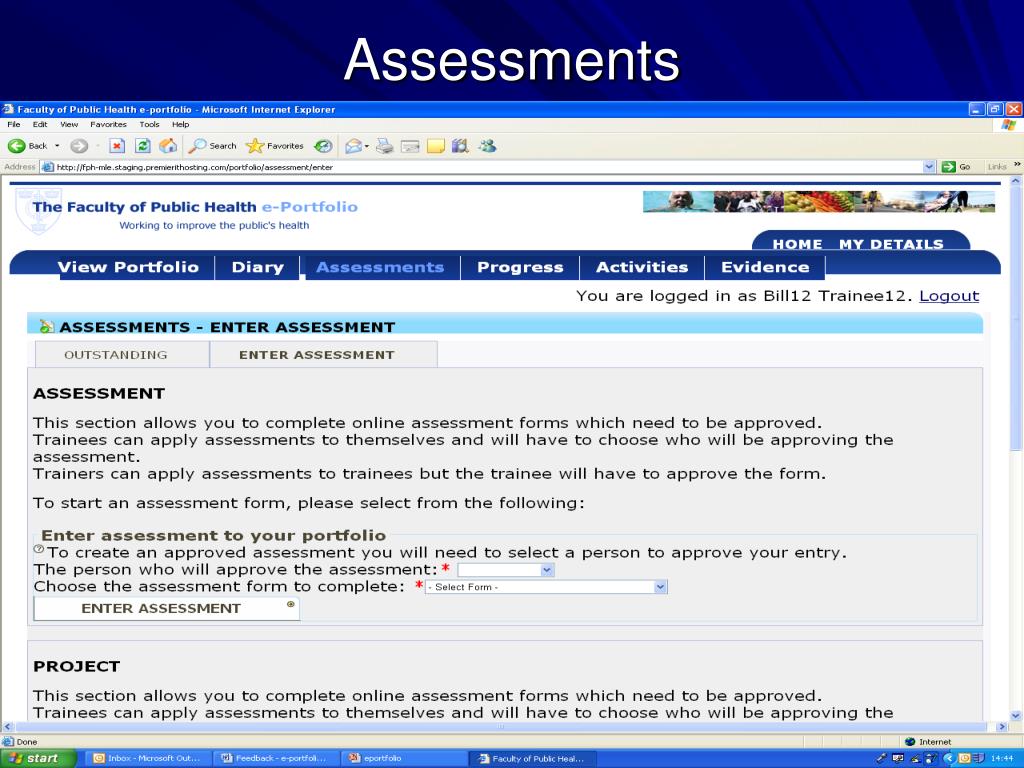Open the Windows start button

[38, 758]
